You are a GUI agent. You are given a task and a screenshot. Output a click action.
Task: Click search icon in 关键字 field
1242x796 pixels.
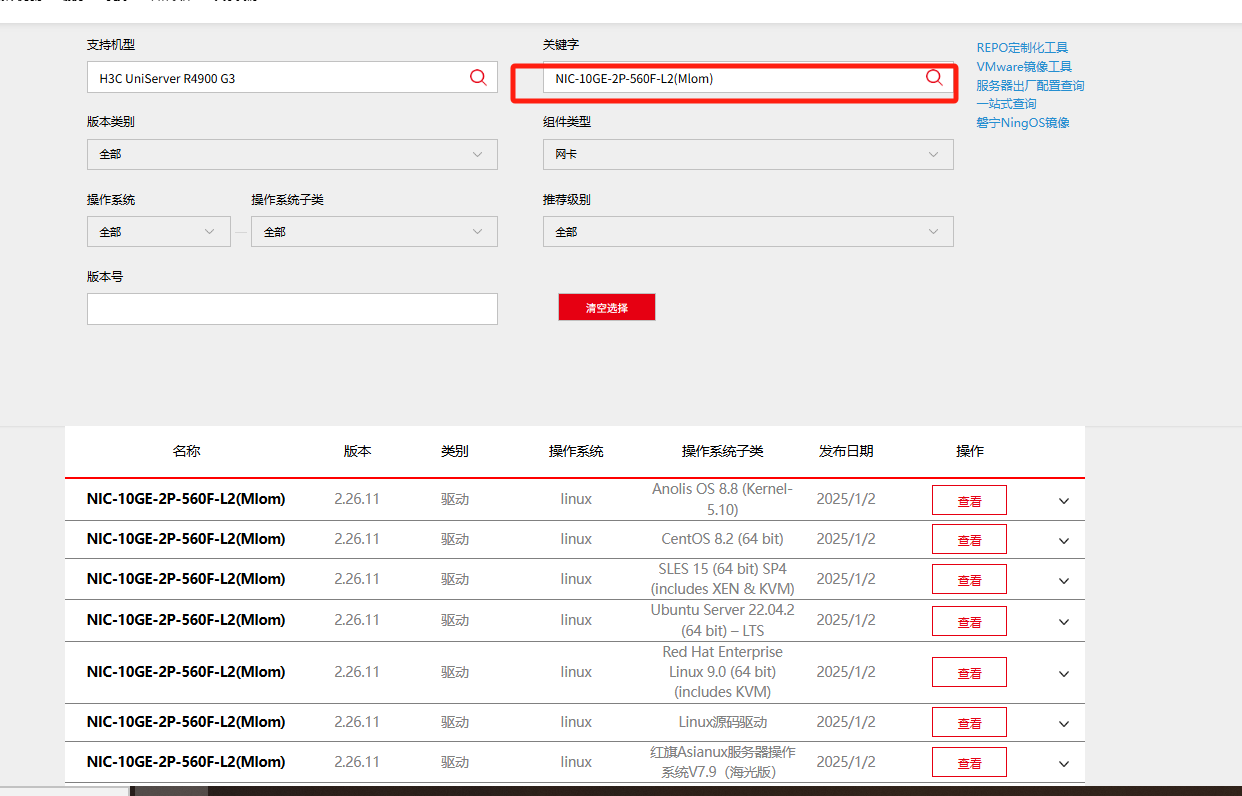934,77
